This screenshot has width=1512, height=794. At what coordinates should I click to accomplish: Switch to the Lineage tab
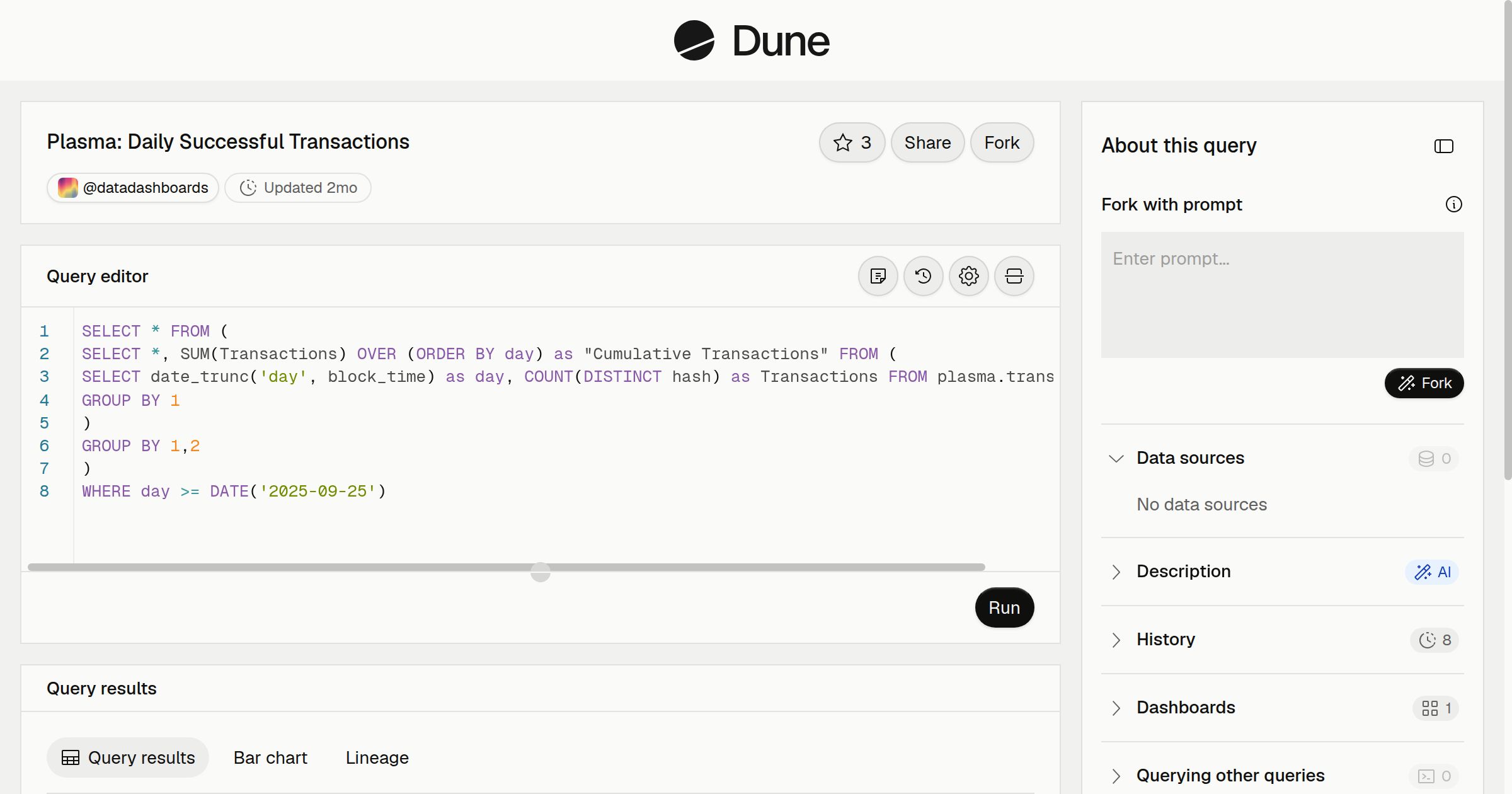[377, 757]
